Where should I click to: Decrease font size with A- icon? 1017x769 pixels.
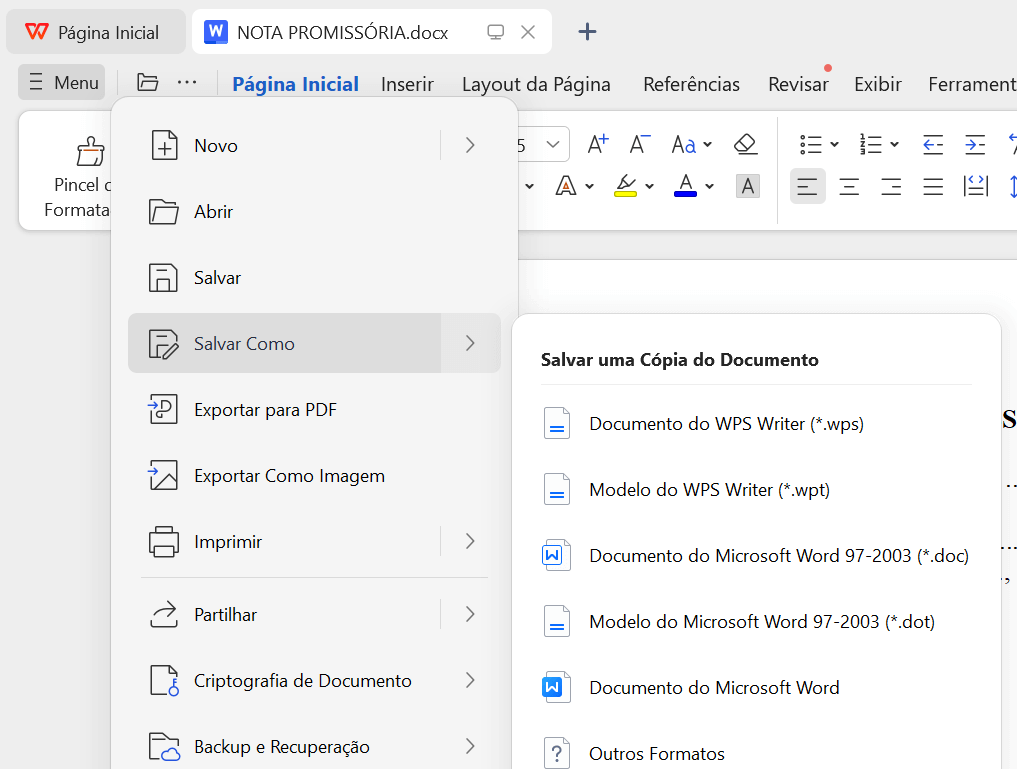click(x=640, y=144)
